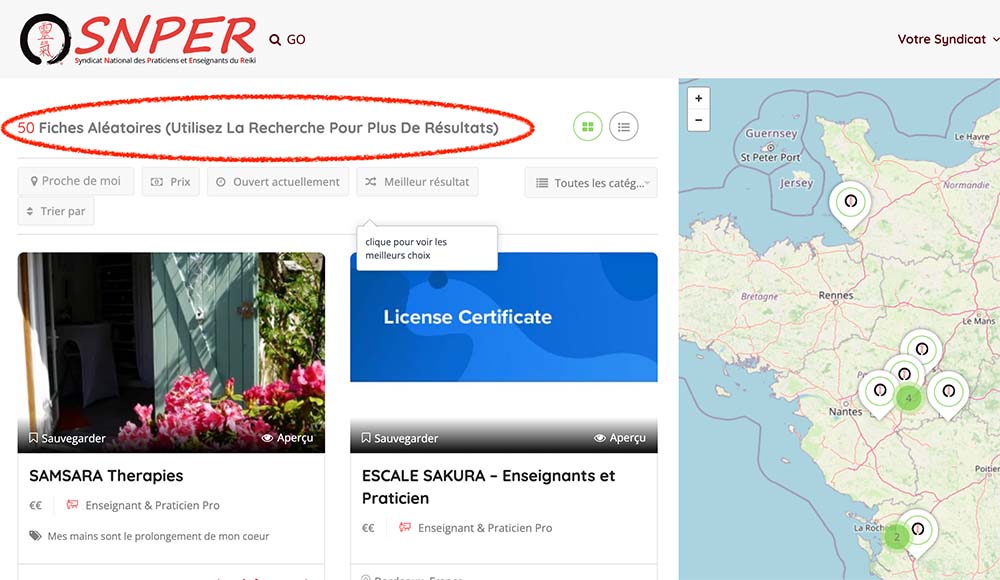Switch to list view layout
This screenshot has height=580, width=1000.
pos(624,127)
